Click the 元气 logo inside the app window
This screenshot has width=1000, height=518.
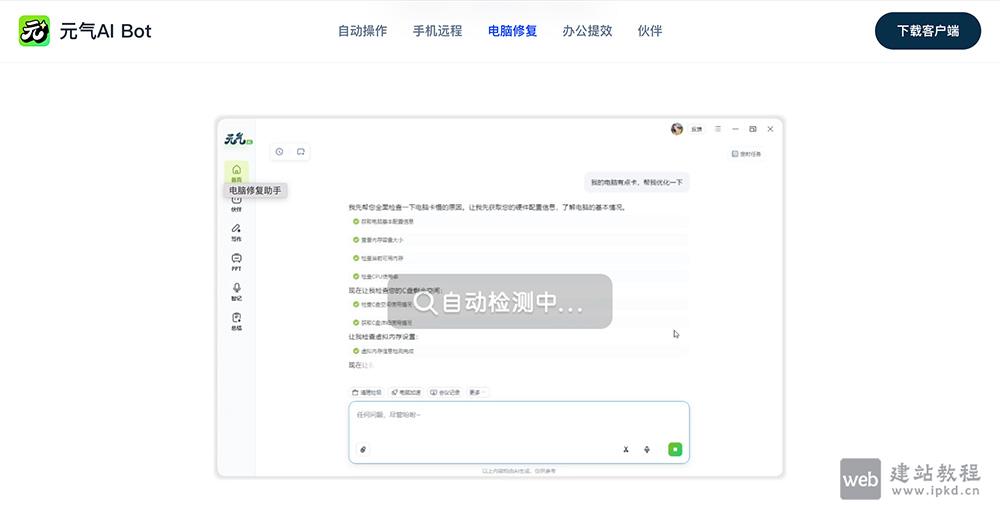tap(238, 138)
